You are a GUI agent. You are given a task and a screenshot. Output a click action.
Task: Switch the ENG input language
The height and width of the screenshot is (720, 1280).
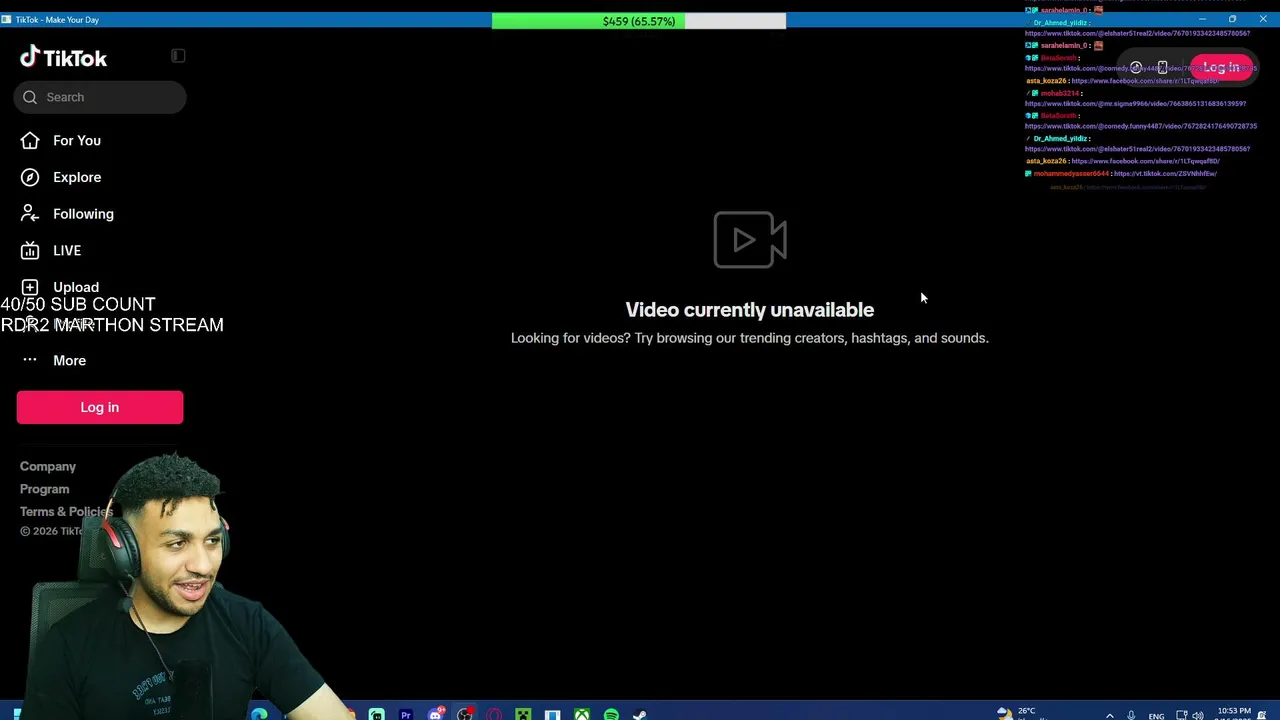pos(1156,716)
